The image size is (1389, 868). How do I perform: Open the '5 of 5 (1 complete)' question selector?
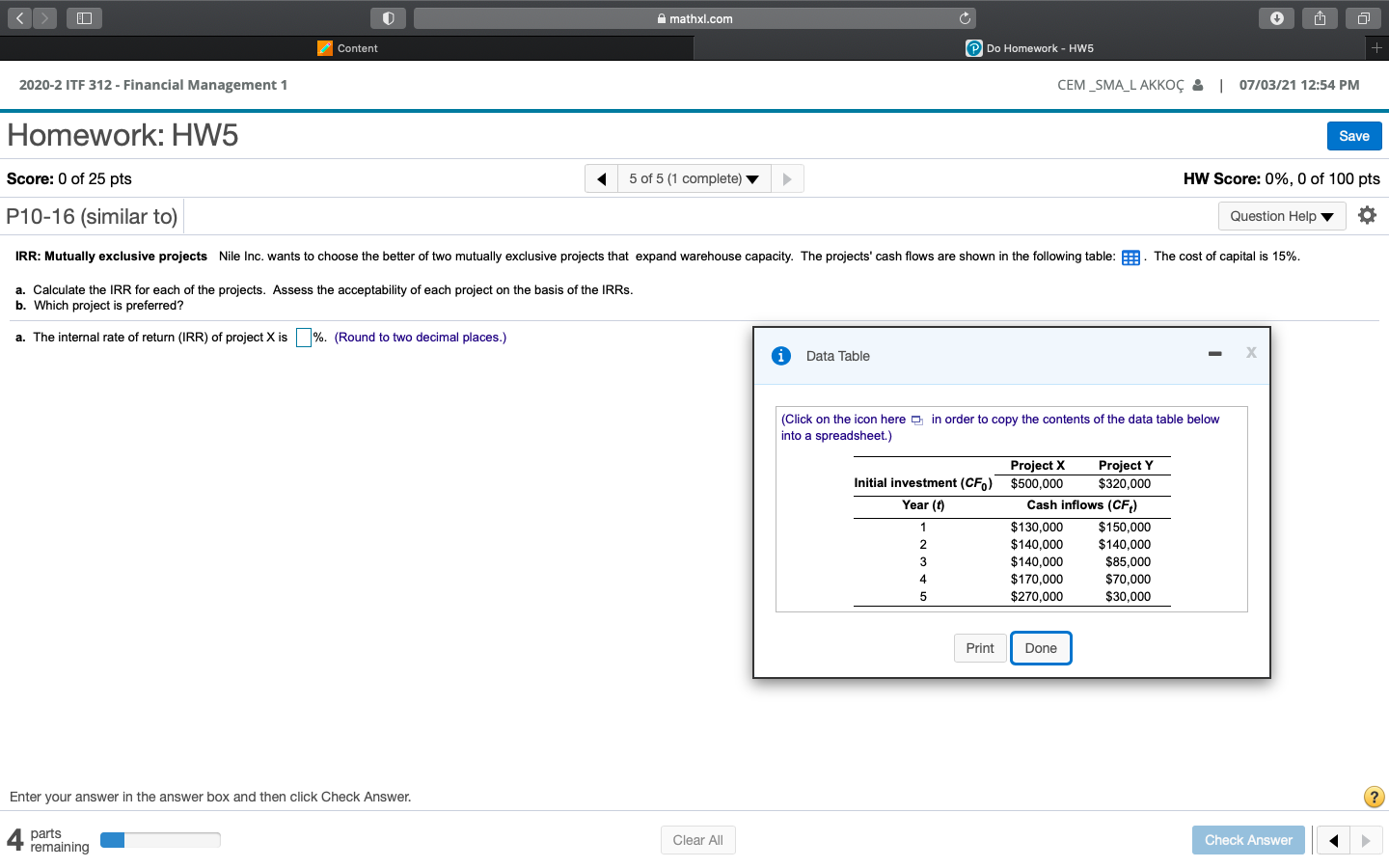tap(694, 177)
